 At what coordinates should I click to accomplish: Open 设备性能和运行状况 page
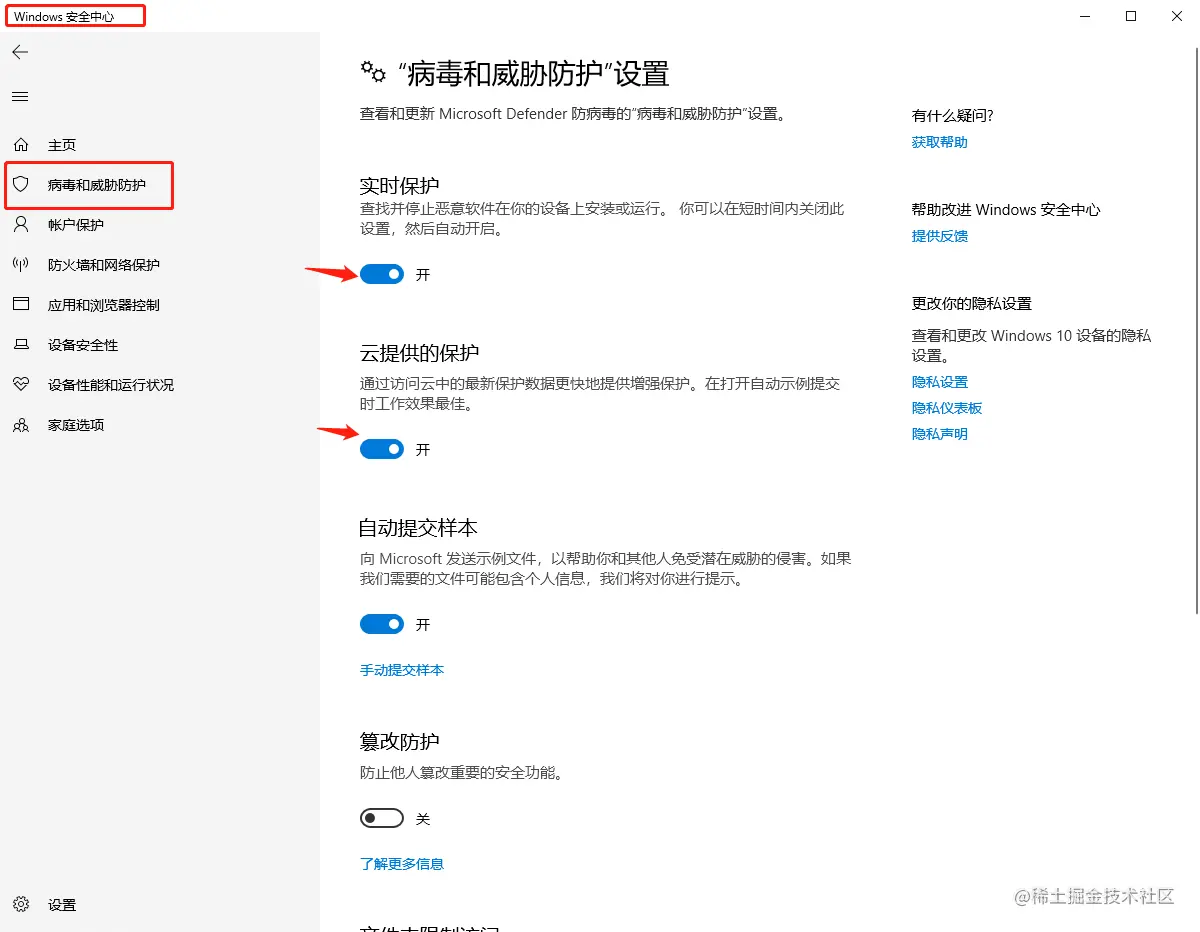(111, 385)
